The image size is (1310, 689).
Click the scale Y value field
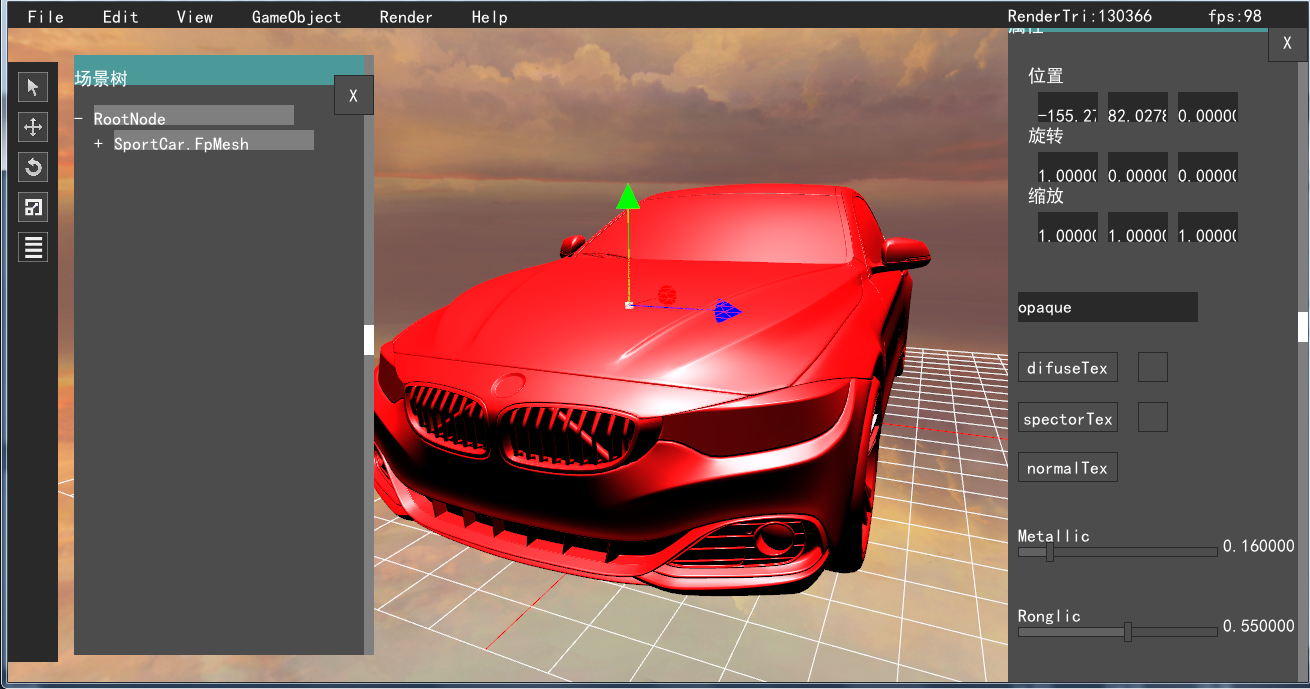coord(1137,228)
